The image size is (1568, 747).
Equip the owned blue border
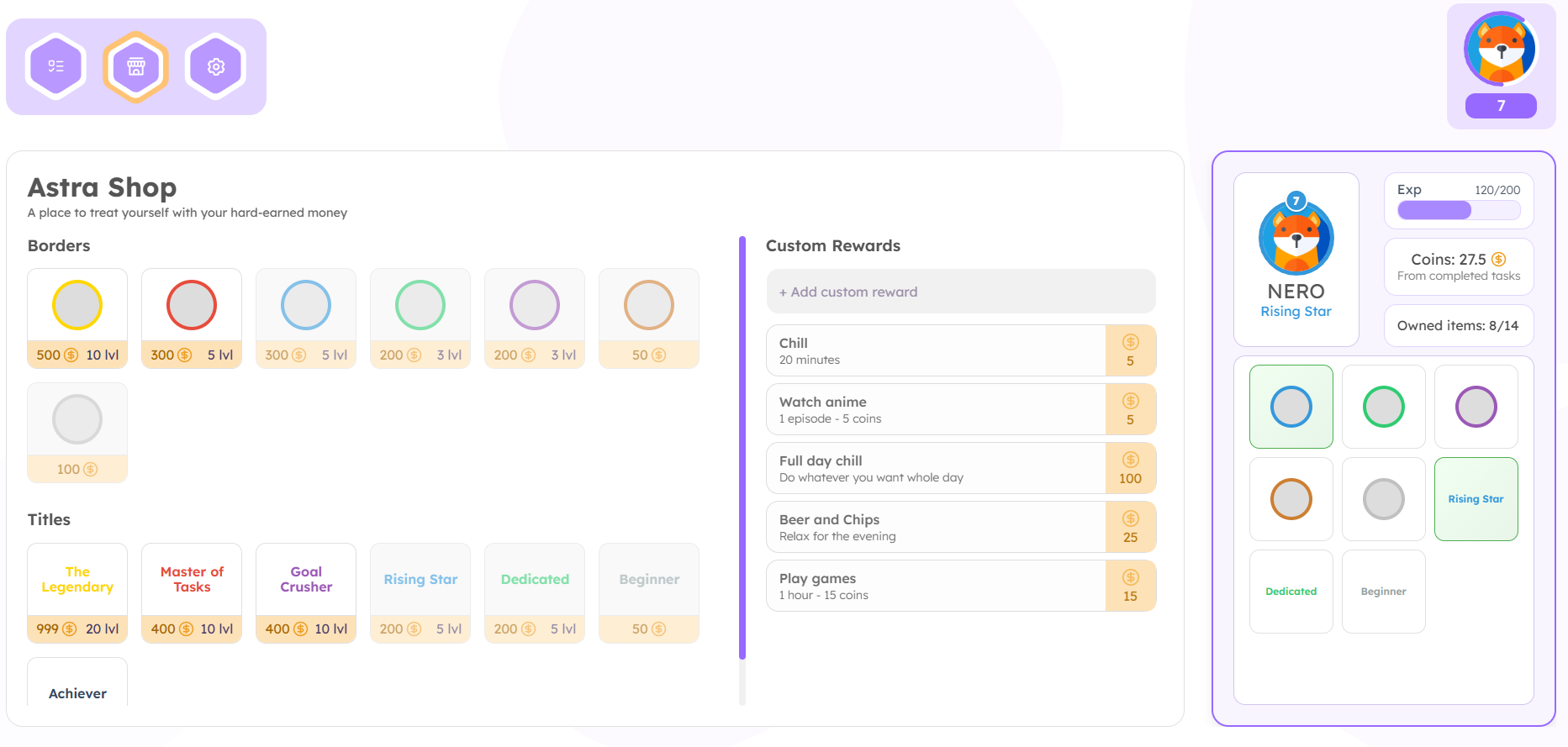click(1291, 407)
